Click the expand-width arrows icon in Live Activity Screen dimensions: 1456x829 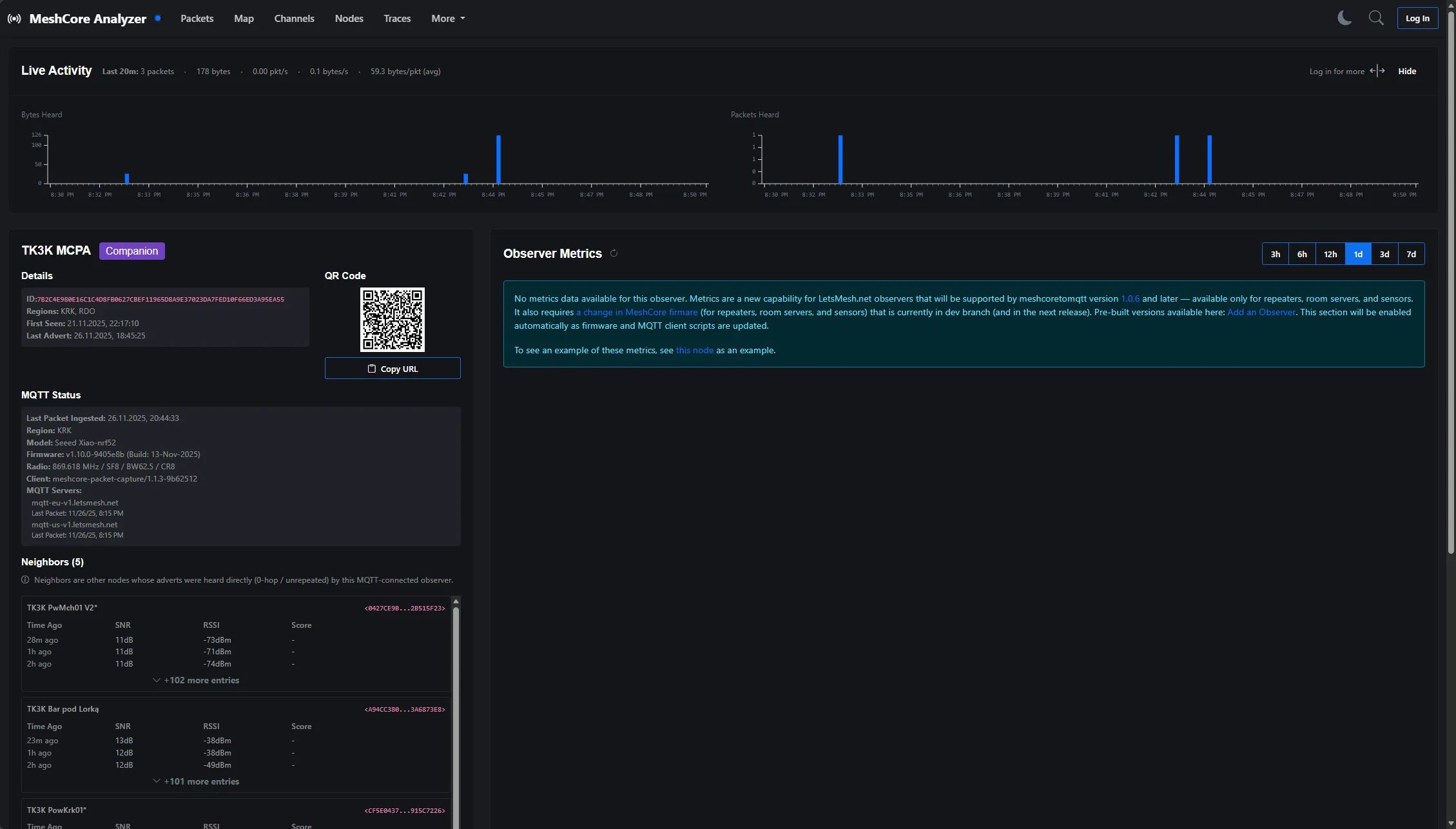point(1377,71)
